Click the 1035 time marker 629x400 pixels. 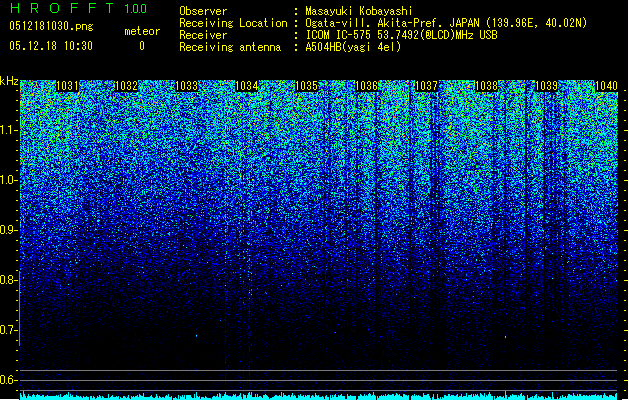pos(306,86)
